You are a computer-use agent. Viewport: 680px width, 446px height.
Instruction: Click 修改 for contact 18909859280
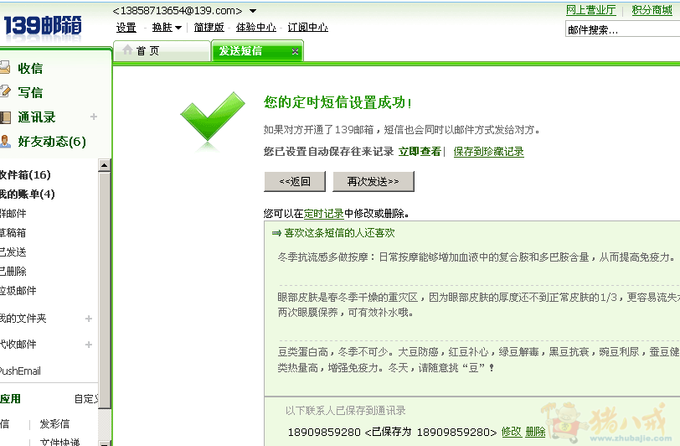(x=511, y=432)
